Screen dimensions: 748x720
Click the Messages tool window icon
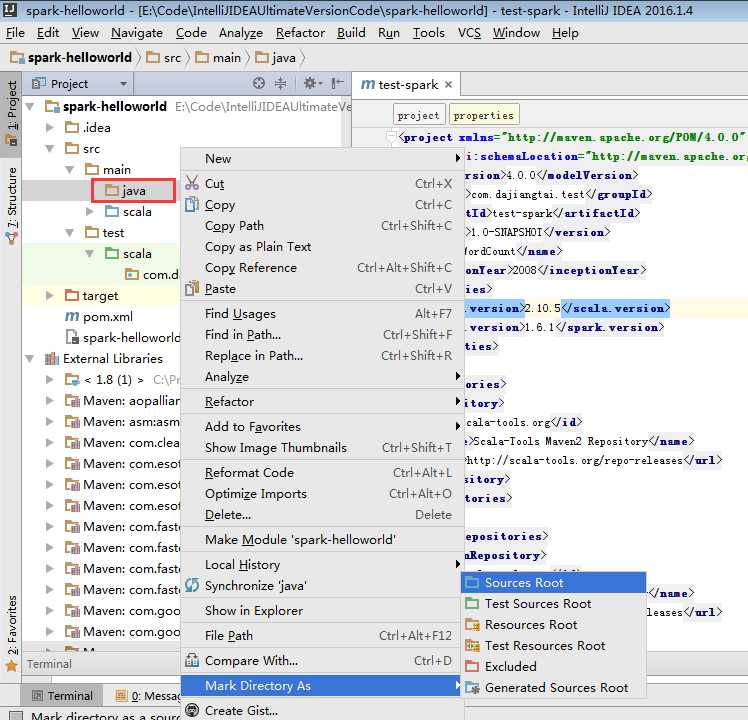tap(121, 696)
